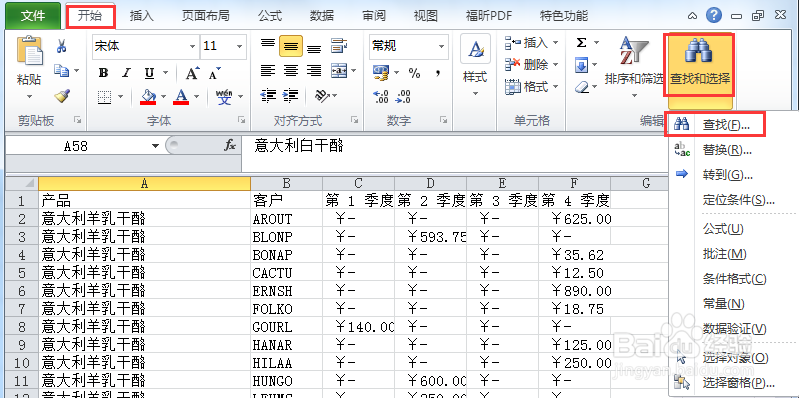Viewport: 799px width, 398px height.
Task: Click the wrap text icon
Action: (339, 46)
